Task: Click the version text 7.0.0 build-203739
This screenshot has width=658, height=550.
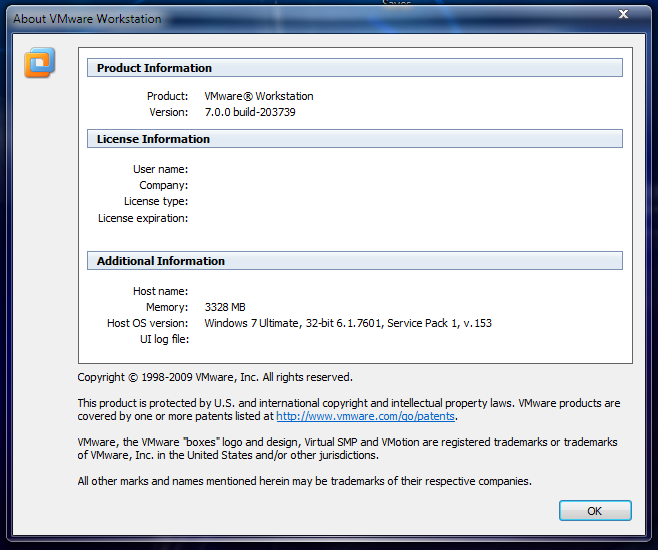Action: tap(250, 112)
